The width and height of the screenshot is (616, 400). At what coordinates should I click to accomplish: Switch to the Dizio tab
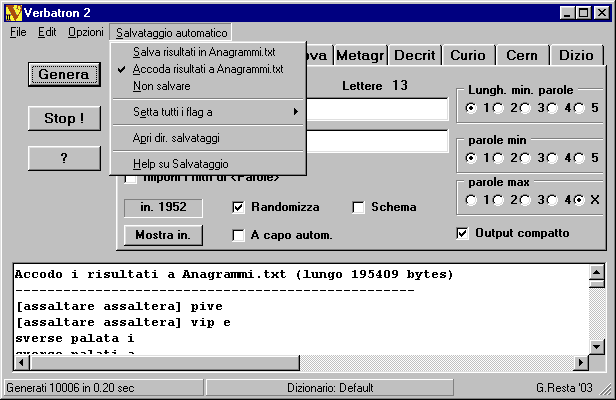pos(576,55)
